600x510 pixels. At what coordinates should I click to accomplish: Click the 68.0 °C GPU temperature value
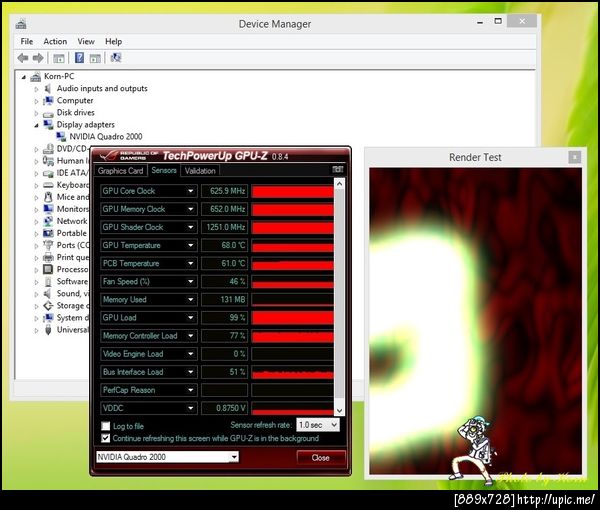point(225,245)
